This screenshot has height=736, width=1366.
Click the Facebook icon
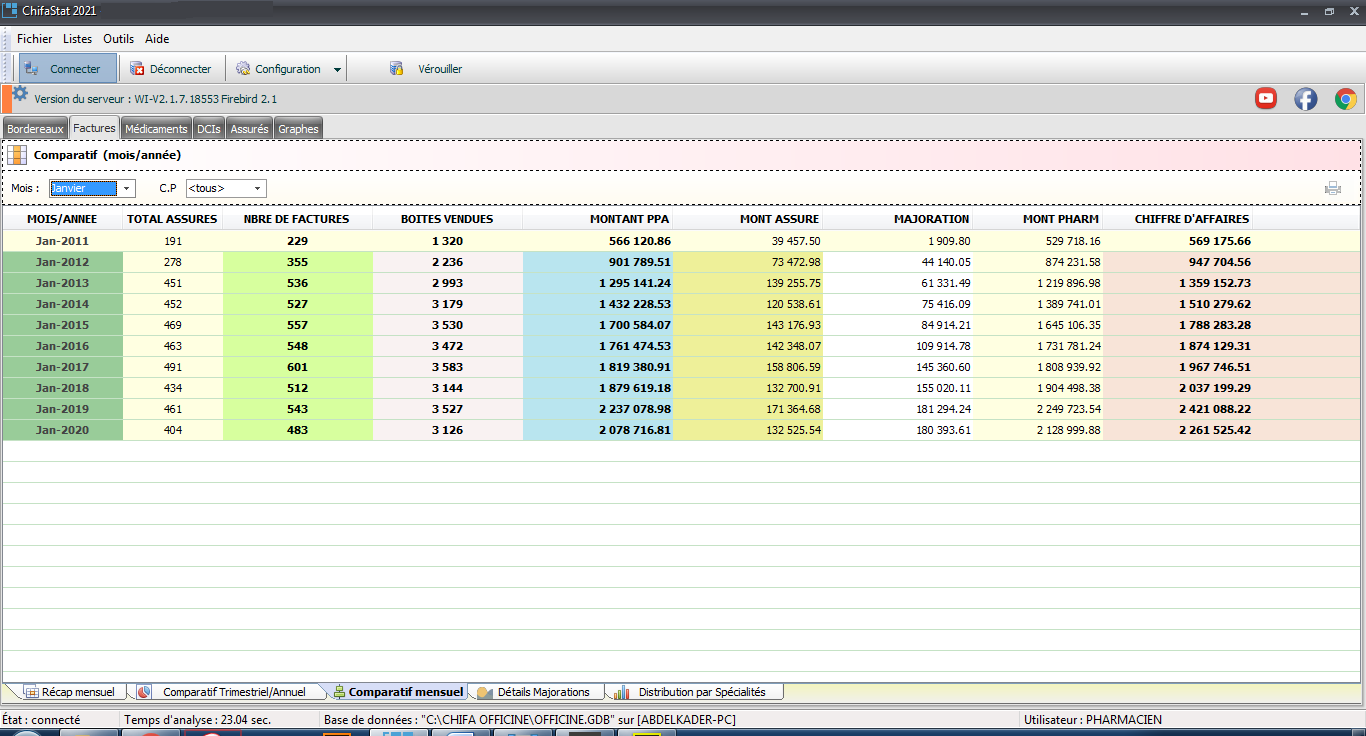pos(1305,98)
